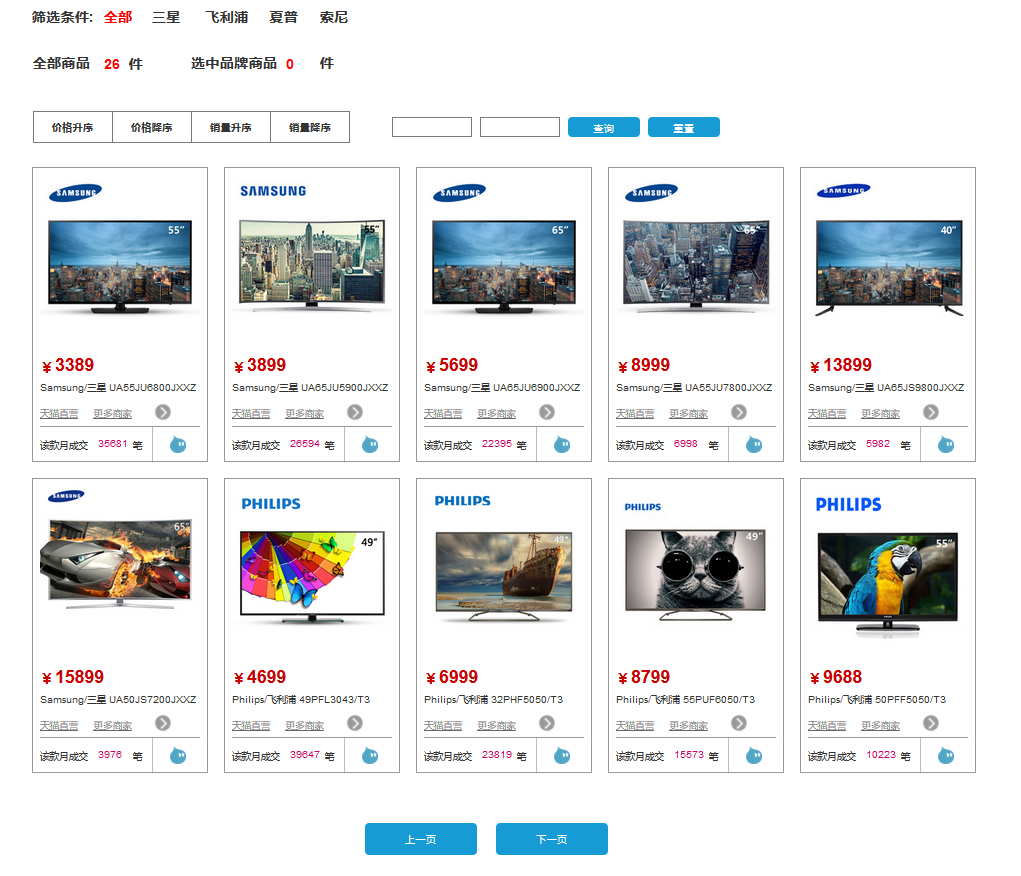1021x876 pixels.
Task: Click the PHILIPS logo on ¥4699 card
Action: (271, 504)
